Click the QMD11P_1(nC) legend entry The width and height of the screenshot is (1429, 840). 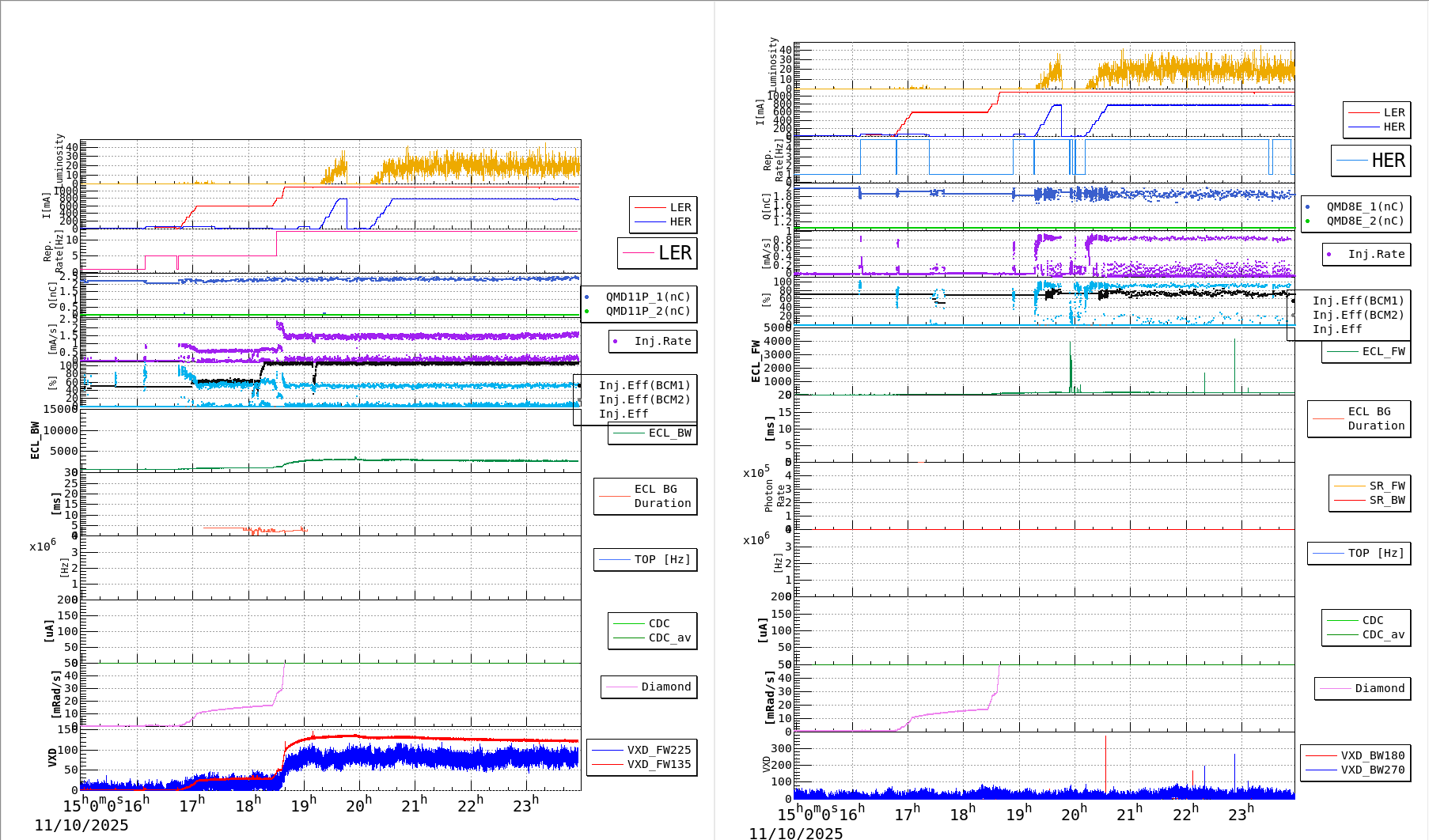coord(647,297)
